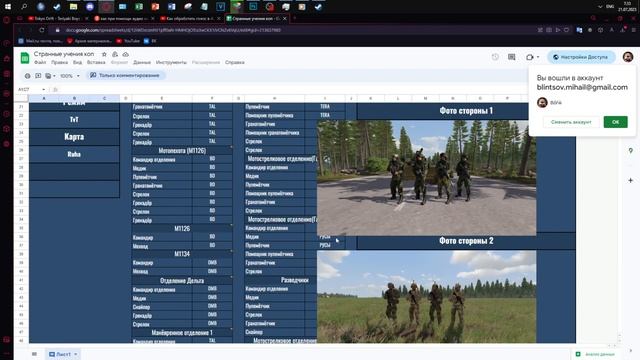Screen dimensions: 640x360
Task: Select the TvT cell
Action: coord(74,120)
